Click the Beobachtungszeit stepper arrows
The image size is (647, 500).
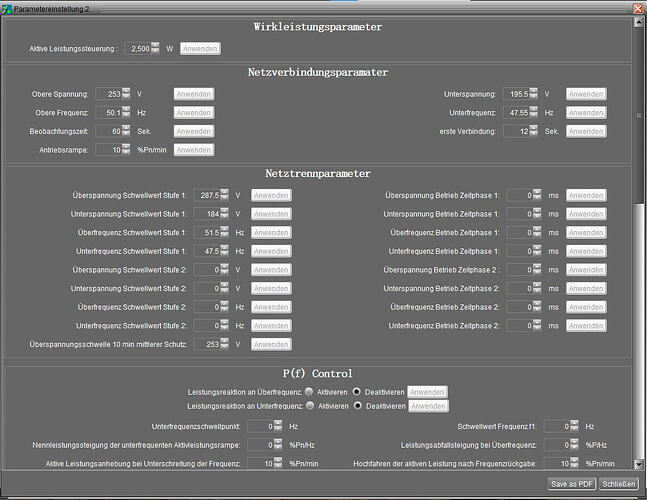click(x=126, y=131)
